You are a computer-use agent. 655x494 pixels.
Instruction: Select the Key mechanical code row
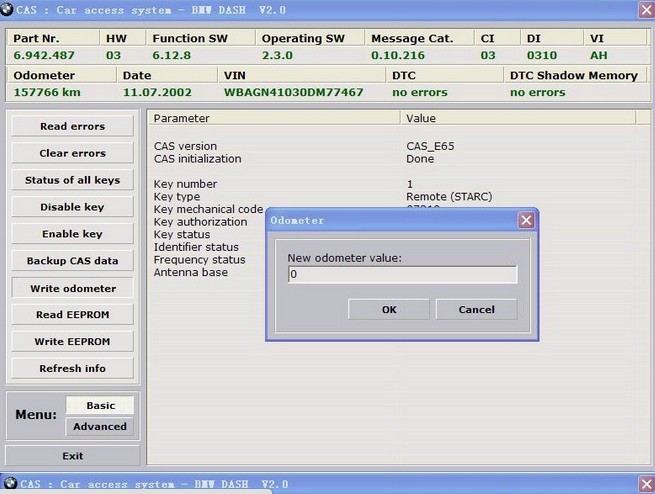[208, 209]
